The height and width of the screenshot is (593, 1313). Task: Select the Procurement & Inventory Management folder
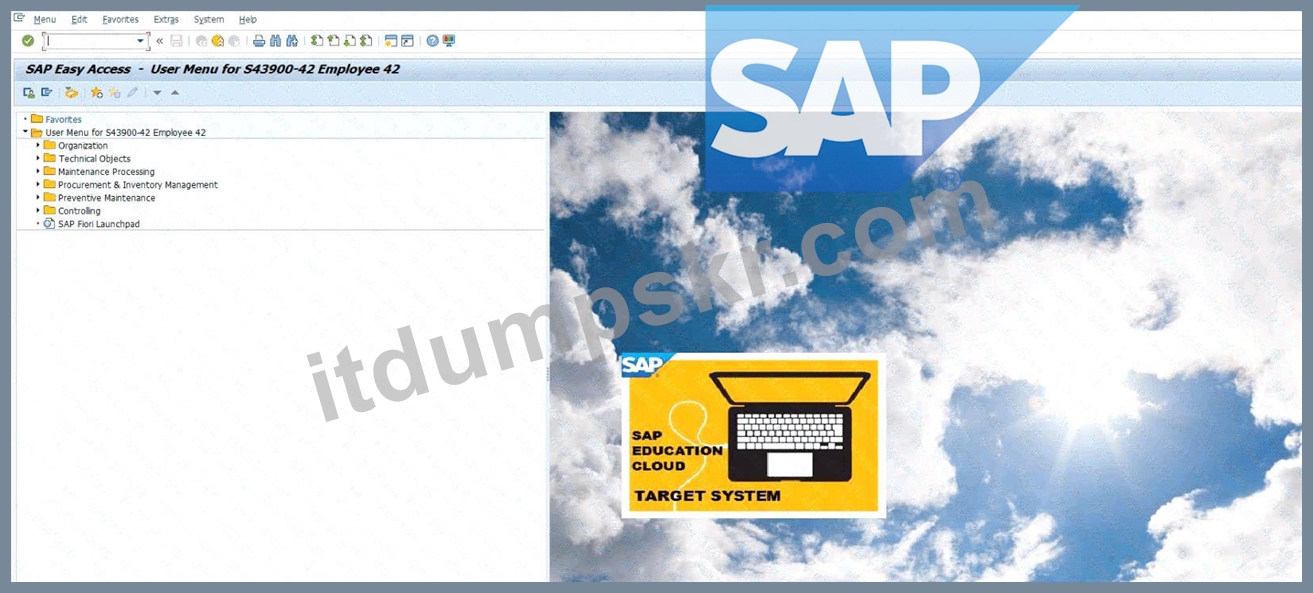(138, 185)
